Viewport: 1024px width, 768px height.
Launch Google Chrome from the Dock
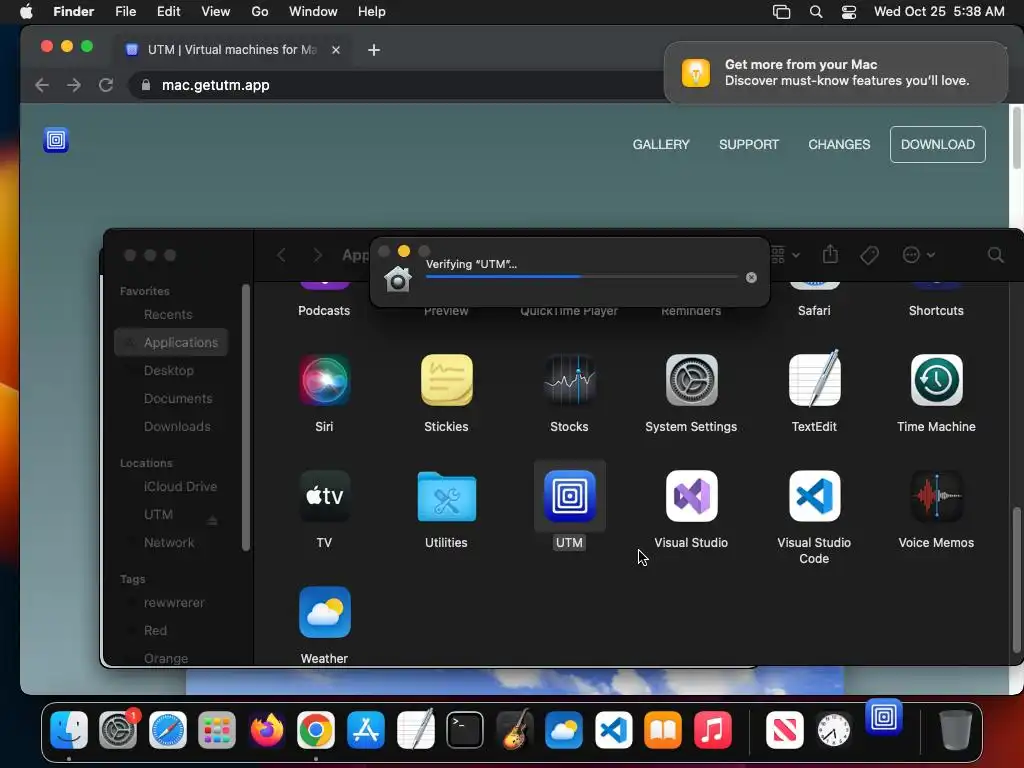(x=316, y=730)
